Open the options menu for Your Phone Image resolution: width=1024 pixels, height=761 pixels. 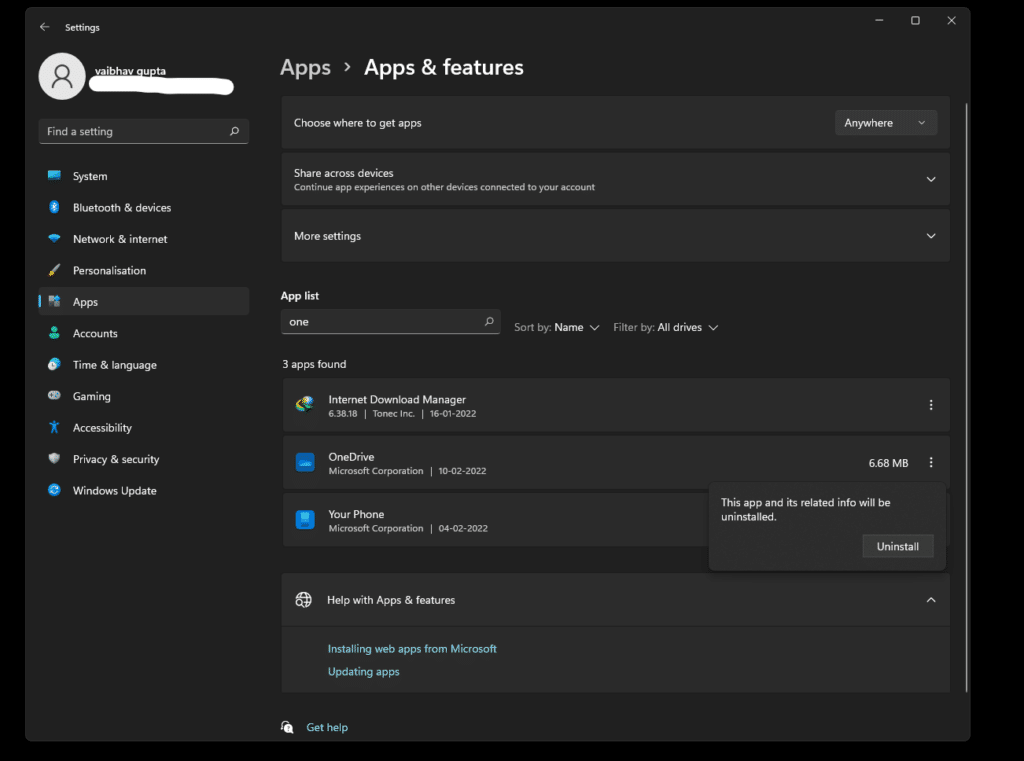[931, 520]
